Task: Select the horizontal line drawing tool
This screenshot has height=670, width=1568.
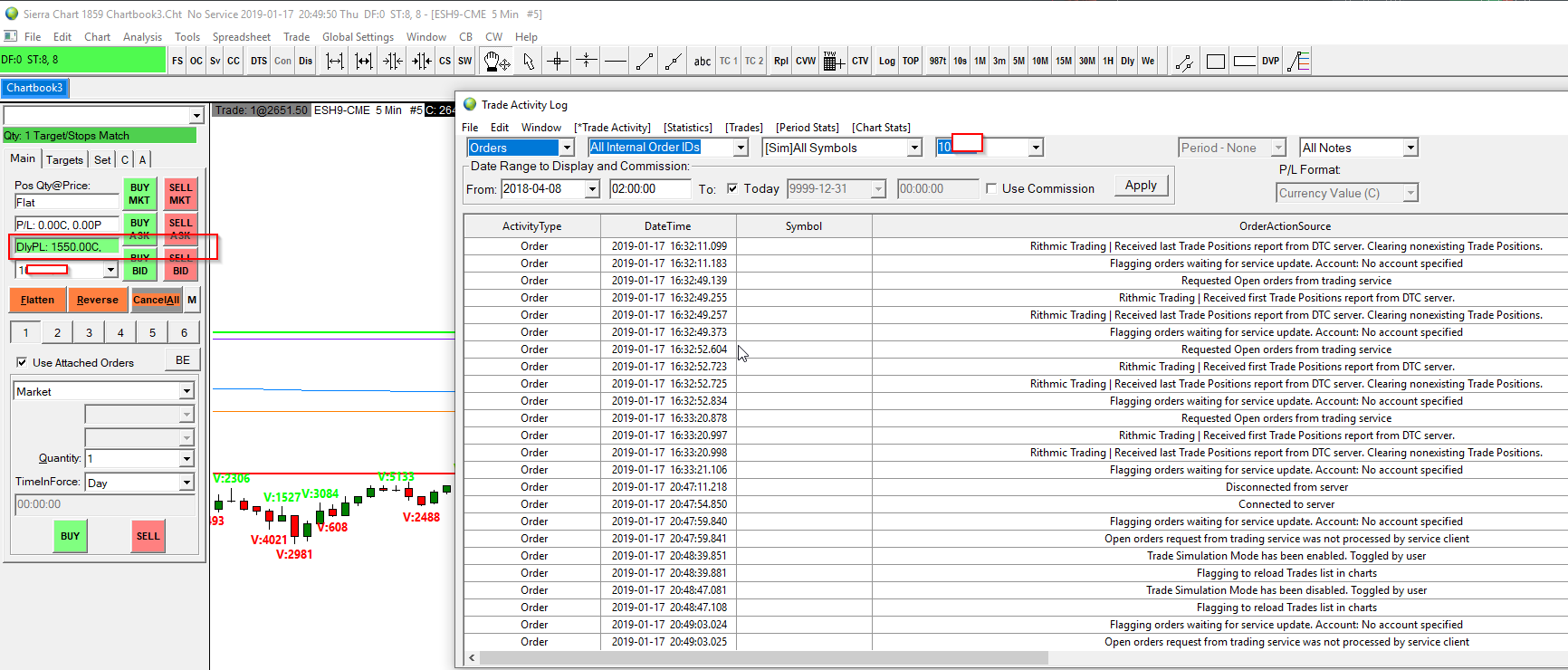Action: click(616, 61)
